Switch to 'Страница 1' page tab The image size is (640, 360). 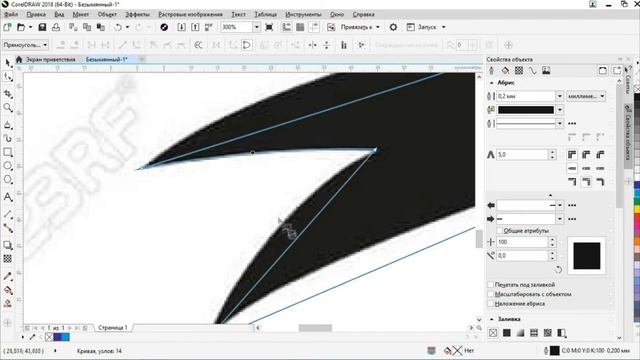click(113, 327)
